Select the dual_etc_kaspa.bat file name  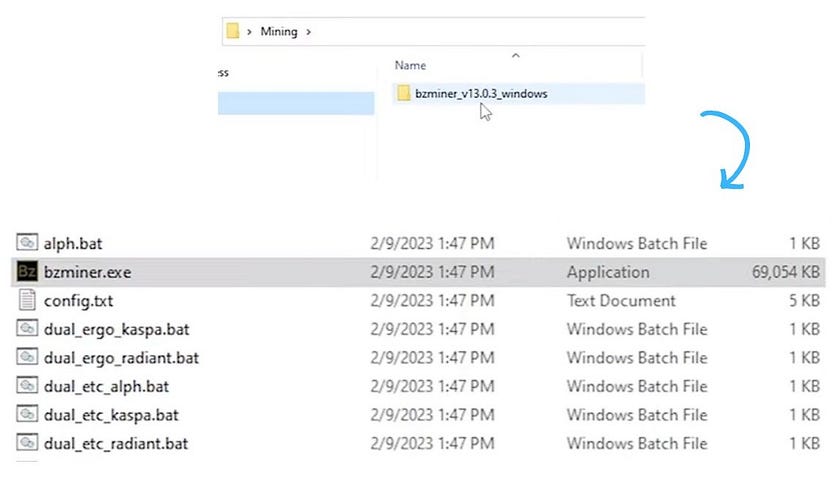tap(111, 415)
